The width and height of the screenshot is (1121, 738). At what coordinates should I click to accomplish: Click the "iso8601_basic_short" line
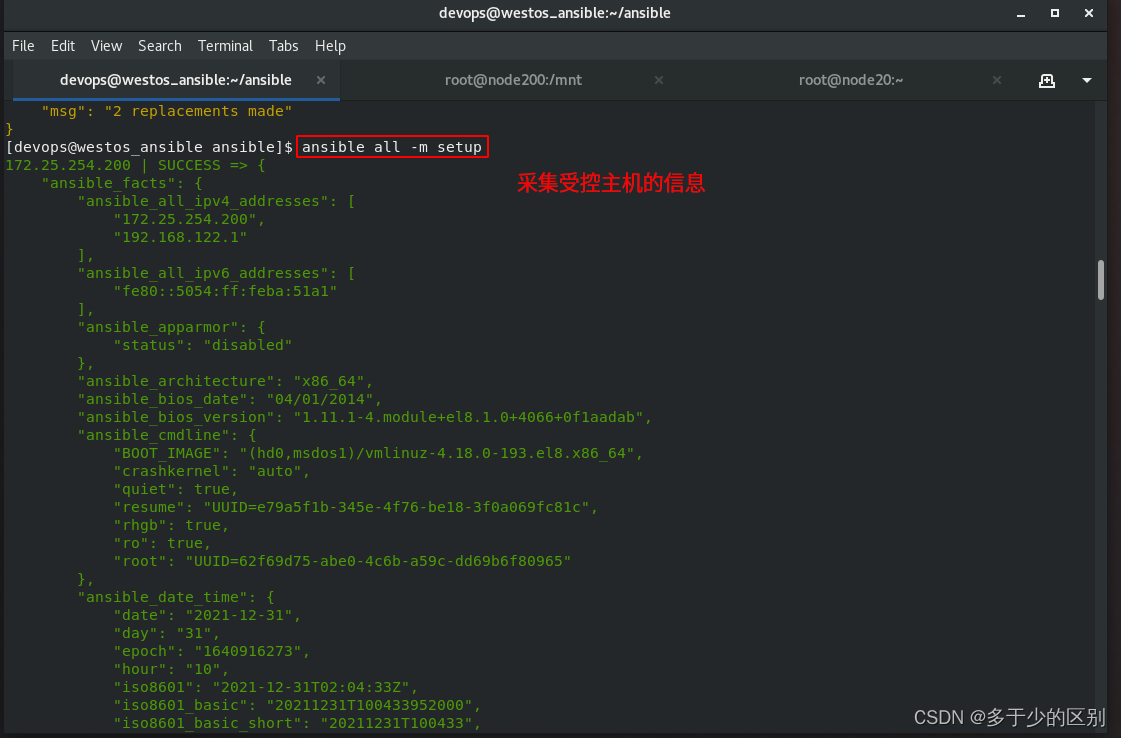pyautogui.click(x=297, y=723)
